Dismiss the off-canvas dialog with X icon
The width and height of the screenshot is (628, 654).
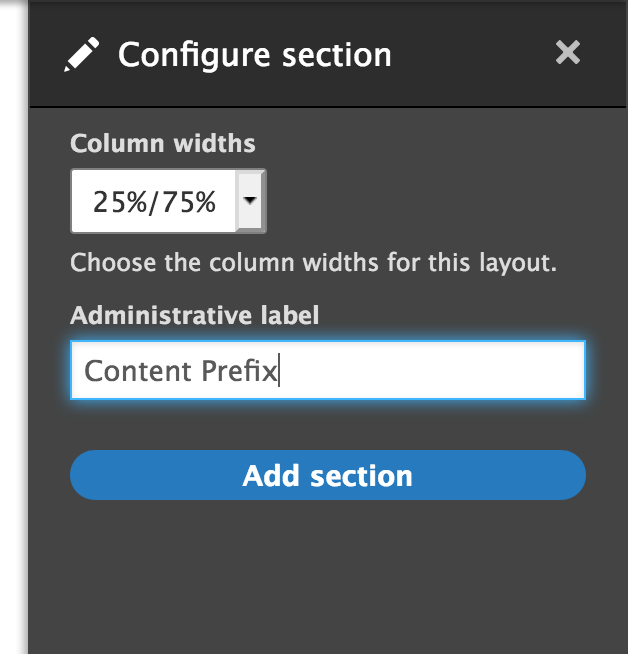[x=568, y=52]
